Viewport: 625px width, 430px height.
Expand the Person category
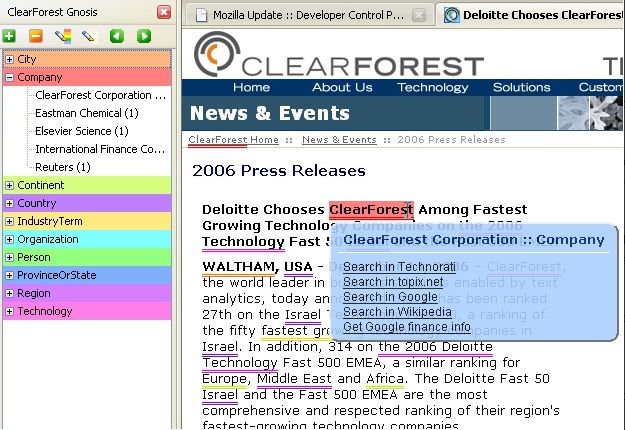(10, 257)
